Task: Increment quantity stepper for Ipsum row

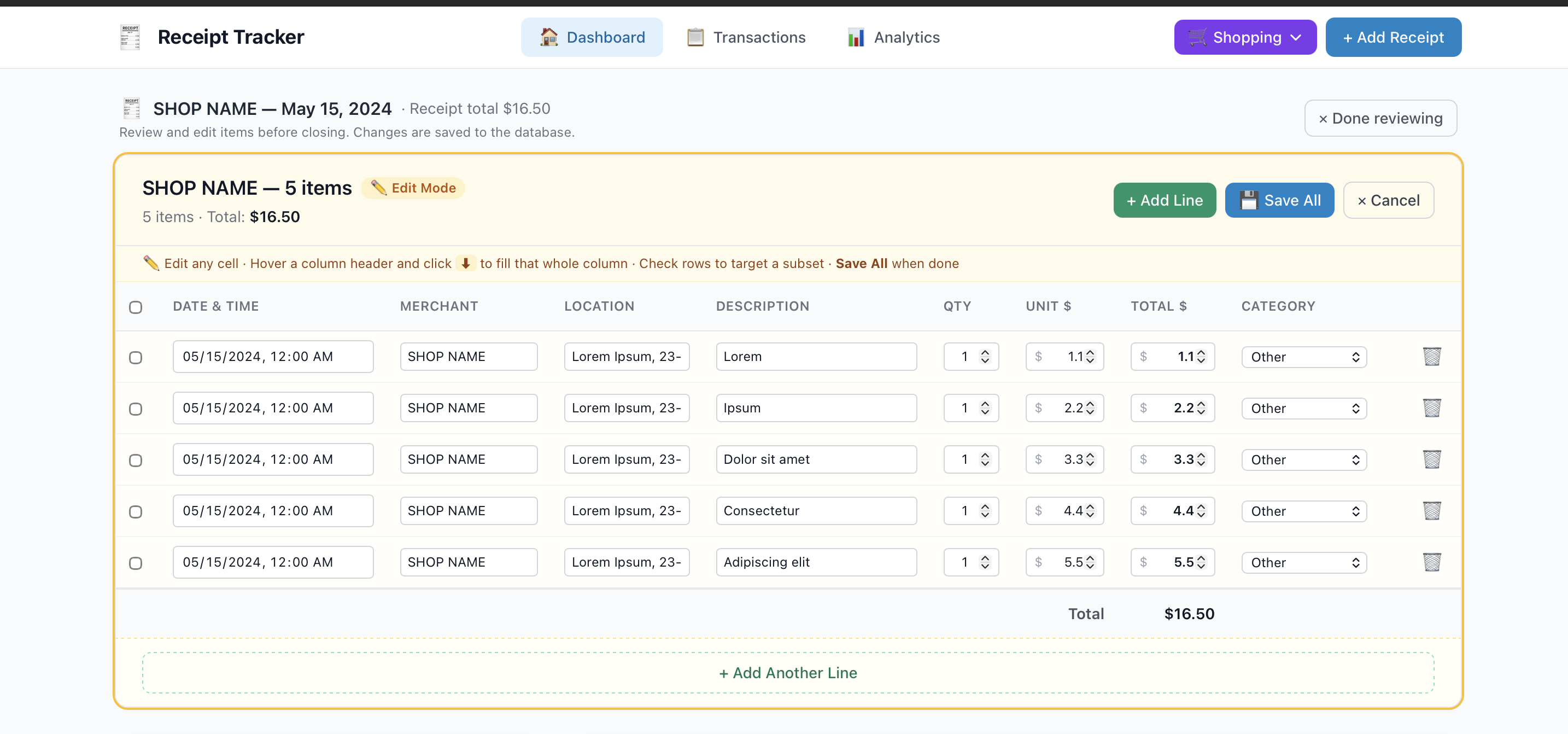Action: point(985,403)
